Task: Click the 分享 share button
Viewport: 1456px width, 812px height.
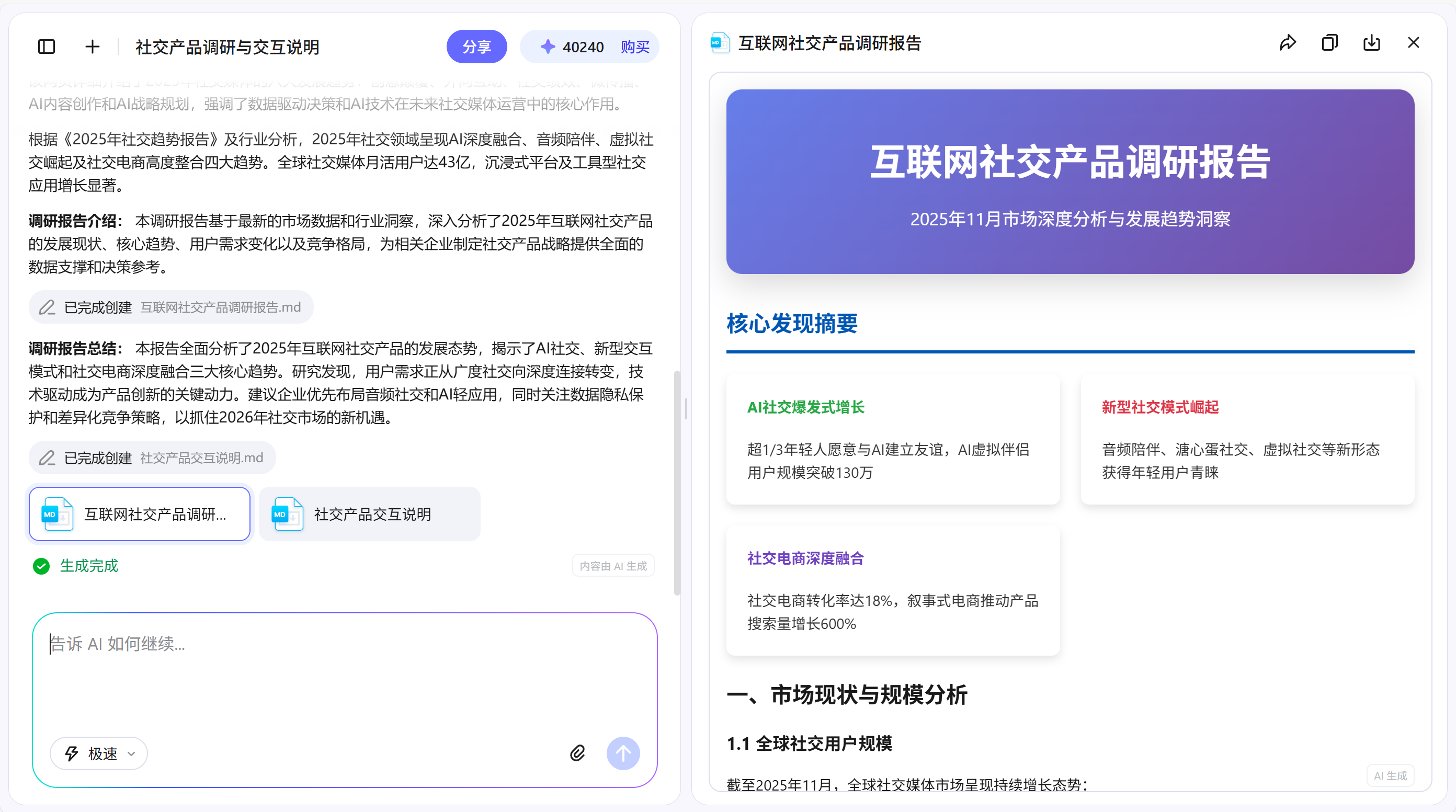Action: click(476, 47)
